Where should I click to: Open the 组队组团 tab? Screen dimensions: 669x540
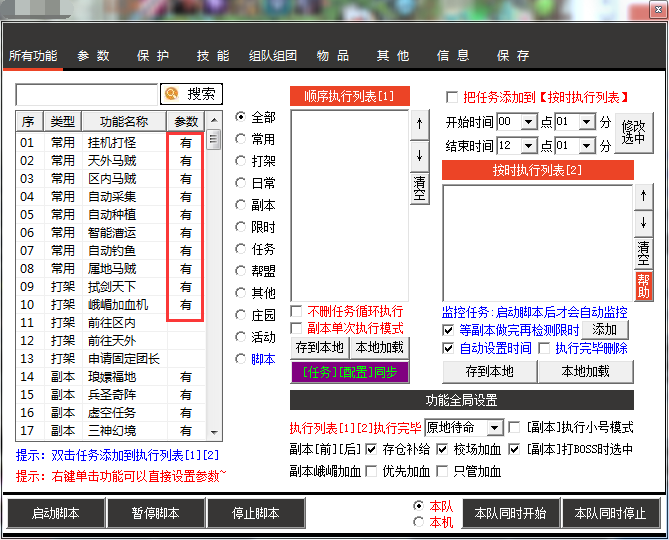pyautogui.click(x=273, y=56)
